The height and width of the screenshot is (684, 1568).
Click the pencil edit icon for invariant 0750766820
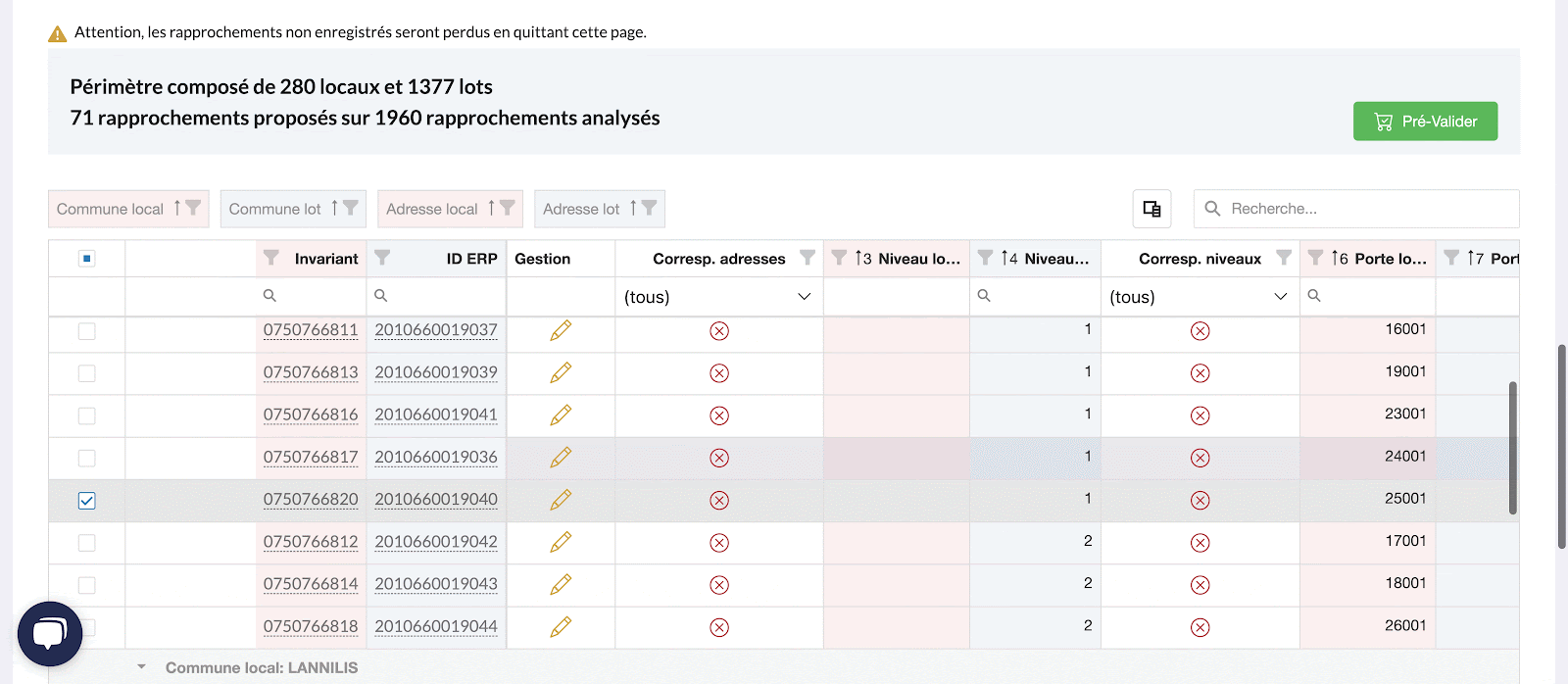(x=561, y=501)
